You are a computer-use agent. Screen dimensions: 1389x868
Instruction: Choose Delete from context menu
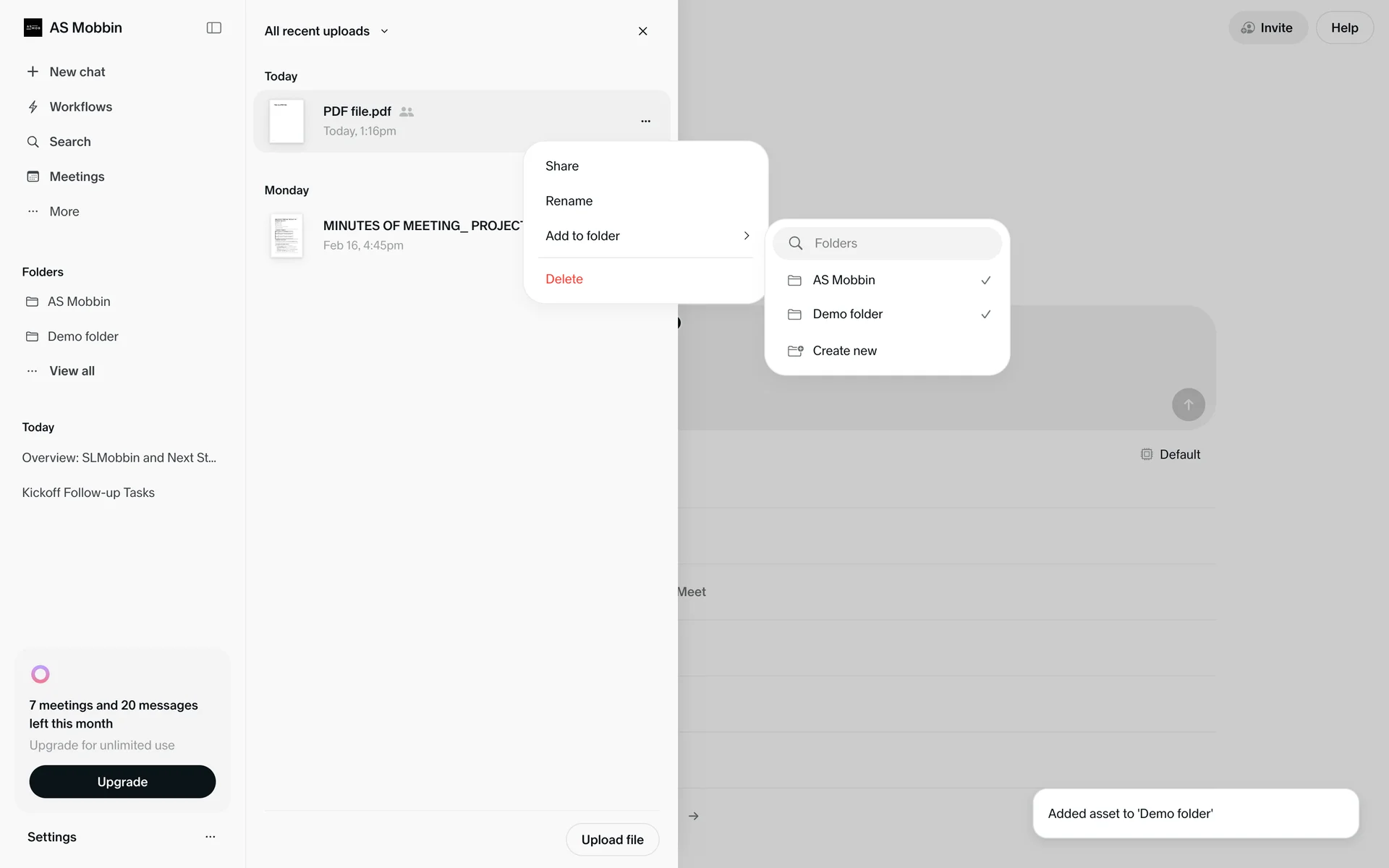(564, 279)
